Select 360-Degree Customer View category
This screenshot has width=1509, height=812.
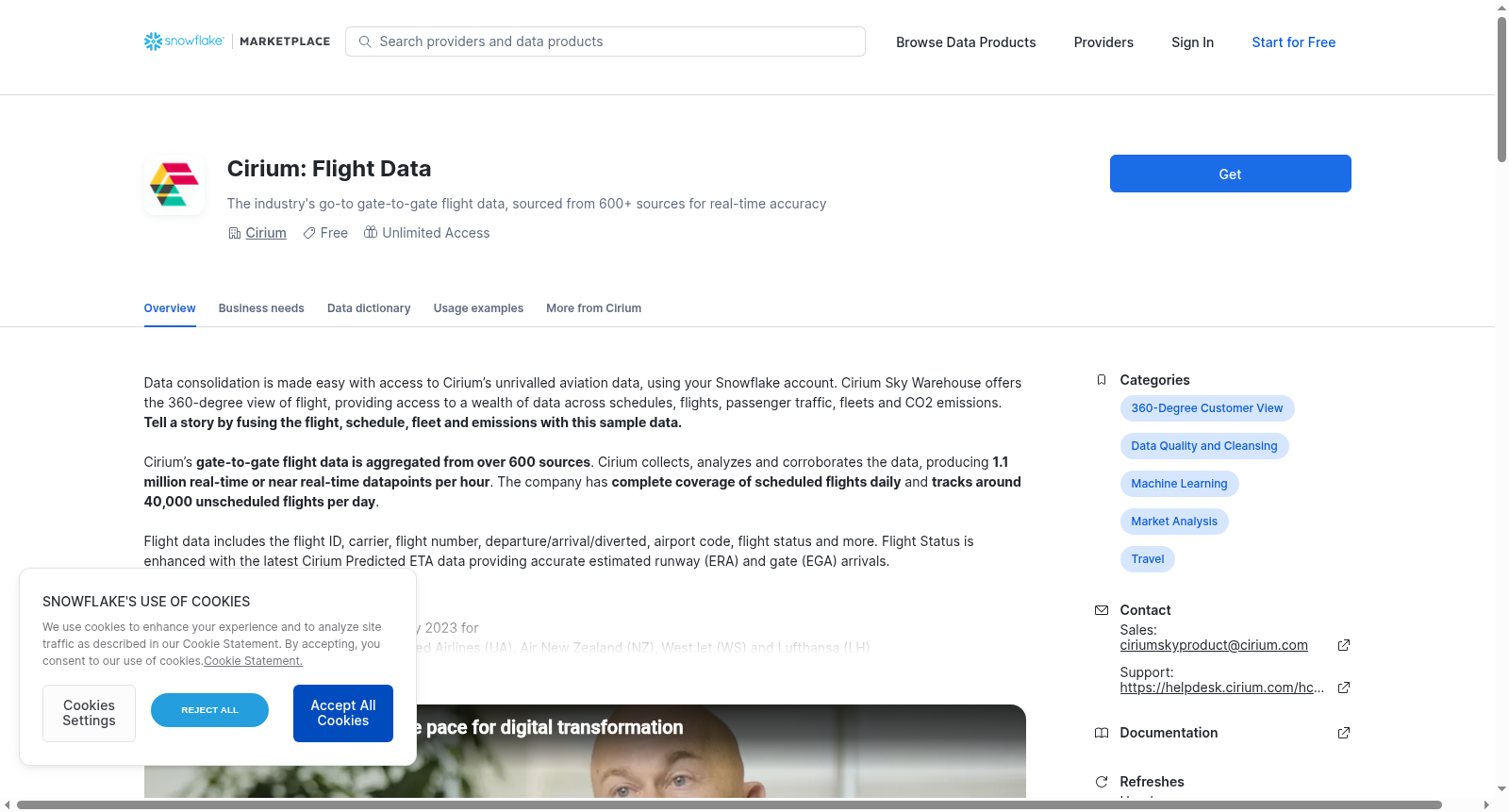click(1207, 408)
